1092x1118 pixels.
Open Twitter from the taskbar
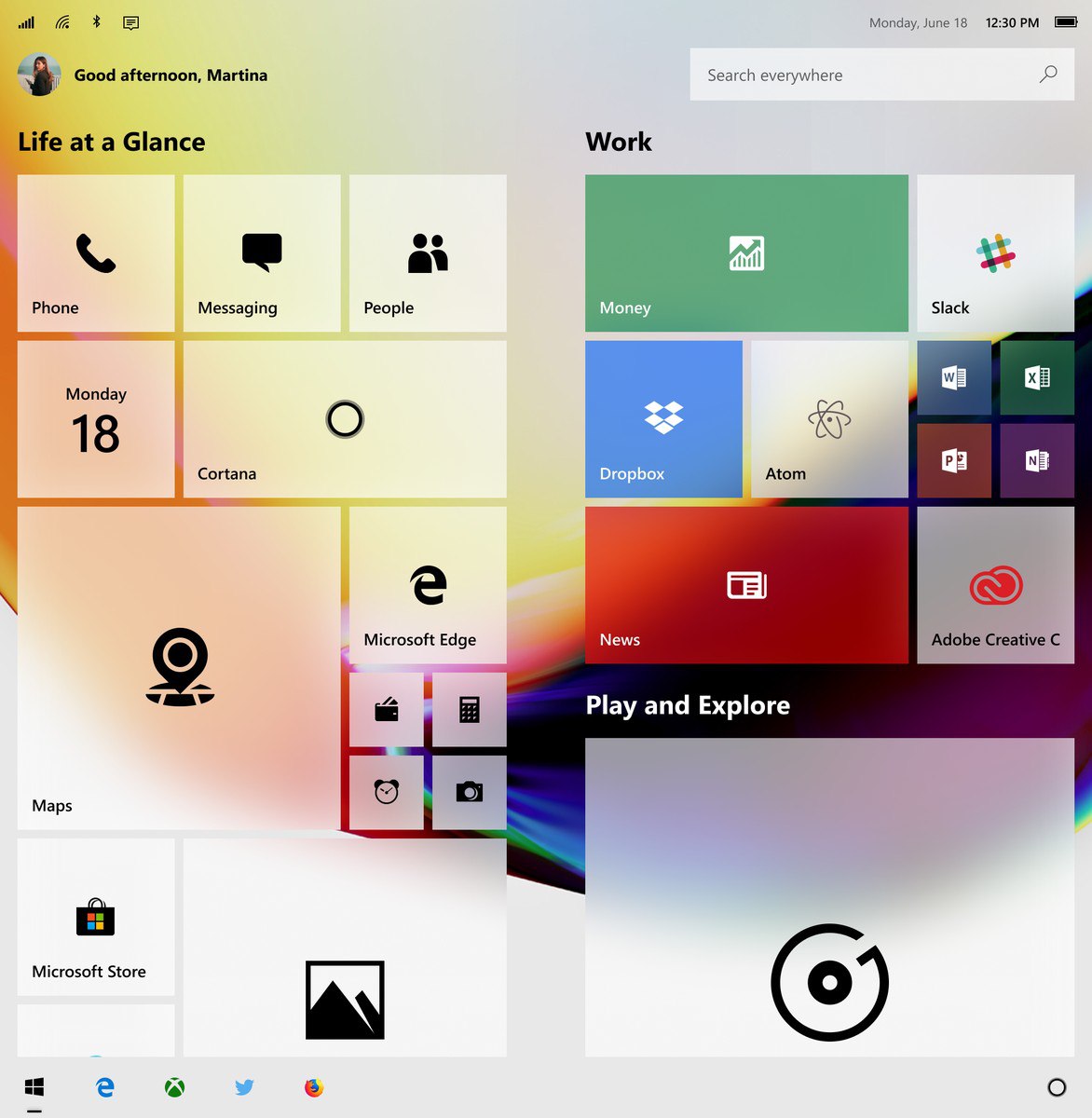[244, 1087]
